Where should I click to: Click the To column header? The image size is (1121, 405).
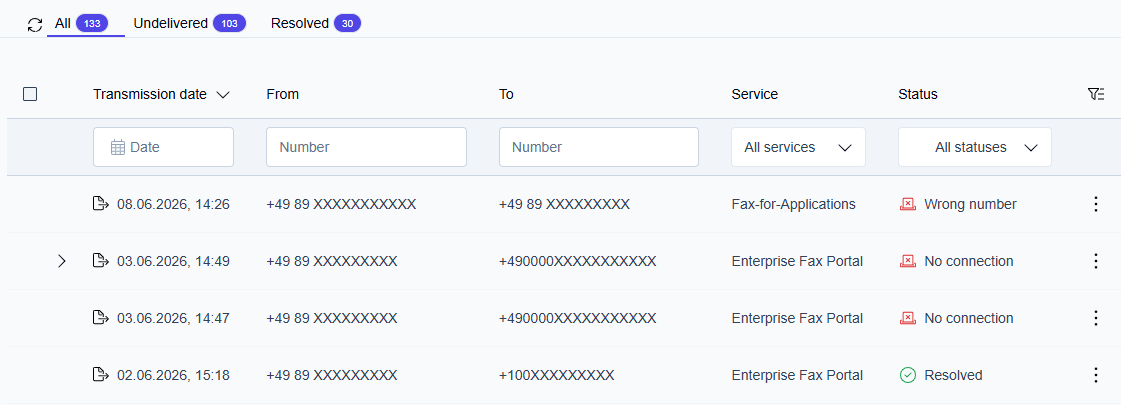click(506, 94)
